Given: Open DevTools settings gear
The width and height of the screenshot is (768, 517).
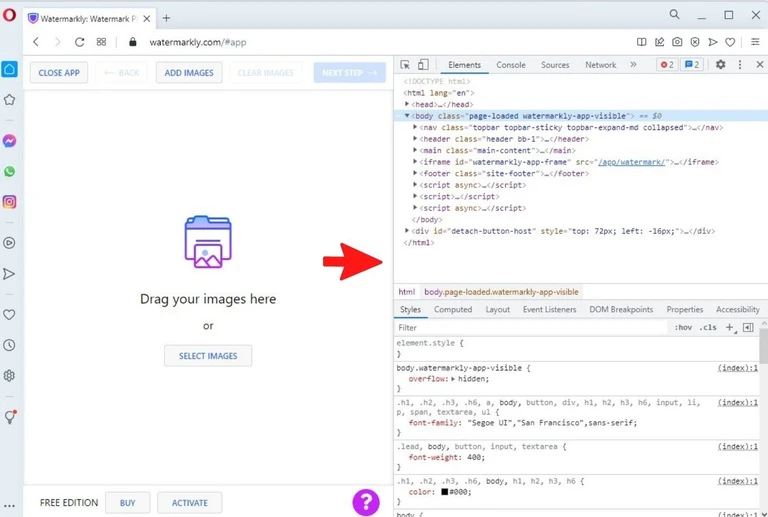Looking at the screenshot, I should coord(720,65).
